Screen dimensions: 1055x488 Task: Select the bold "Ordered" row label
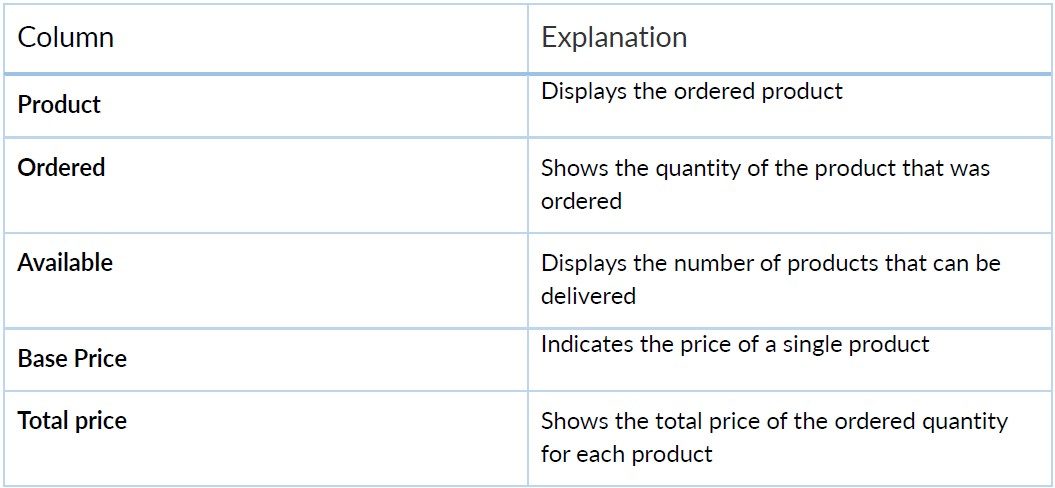coord(61,167)
